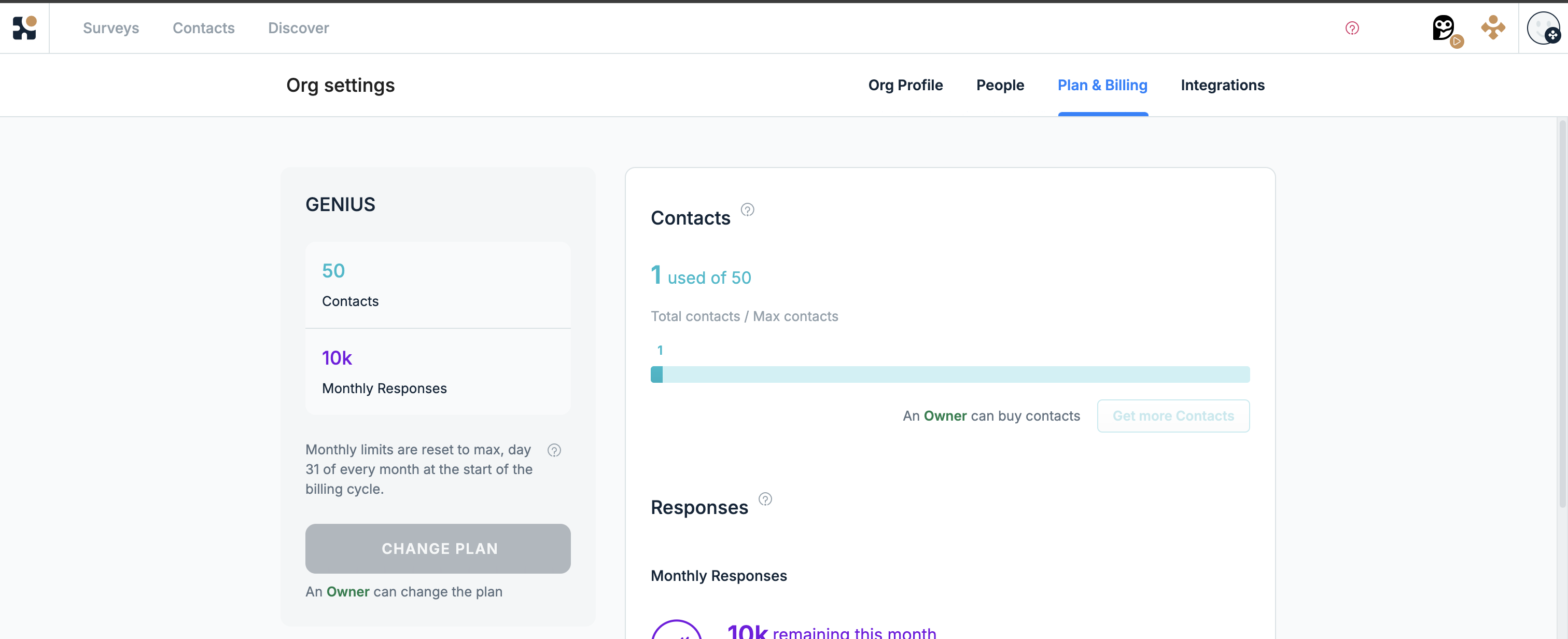Open Contacts in top navigation

pyautogui.click(x=203, y=28)
